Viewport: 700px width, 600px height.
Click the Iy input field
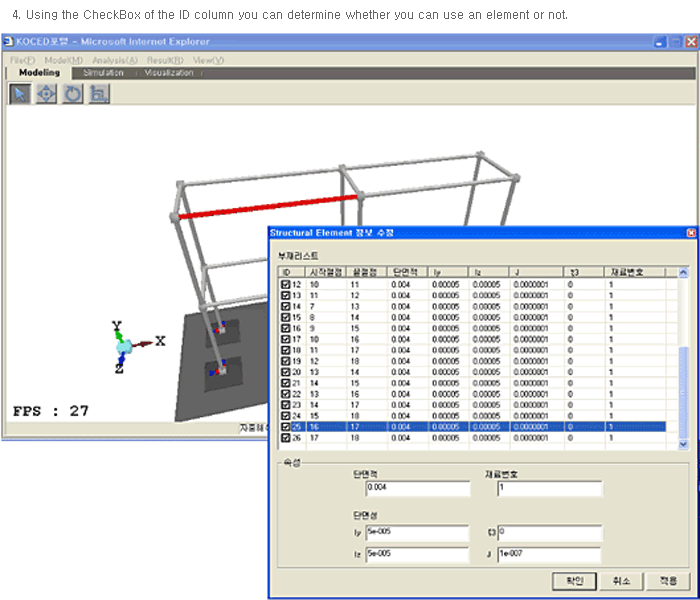(416, 532)
